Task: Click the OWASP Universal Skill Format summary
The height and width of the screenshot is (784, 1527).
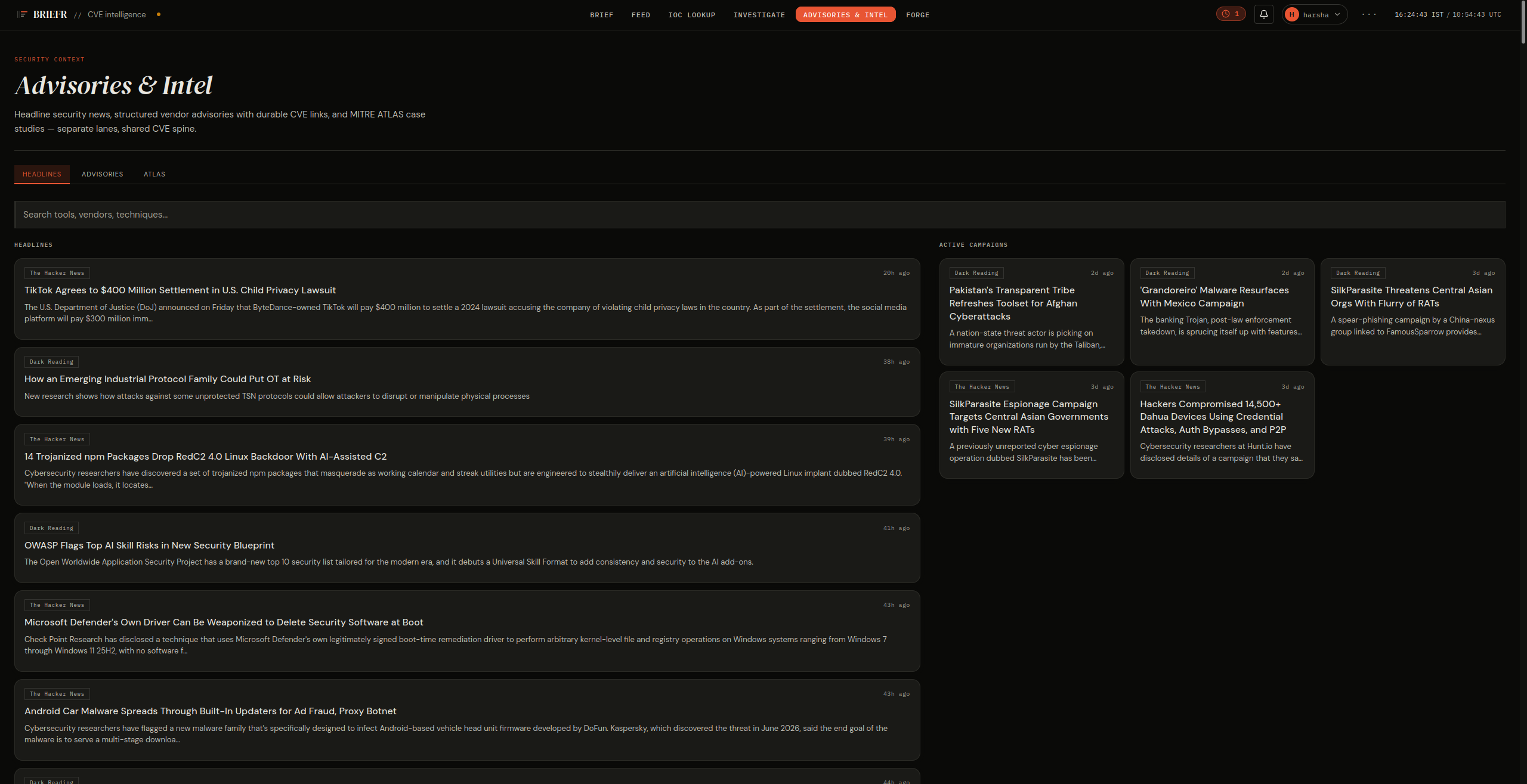Action: pyautogui.click(x=389, y=562)
